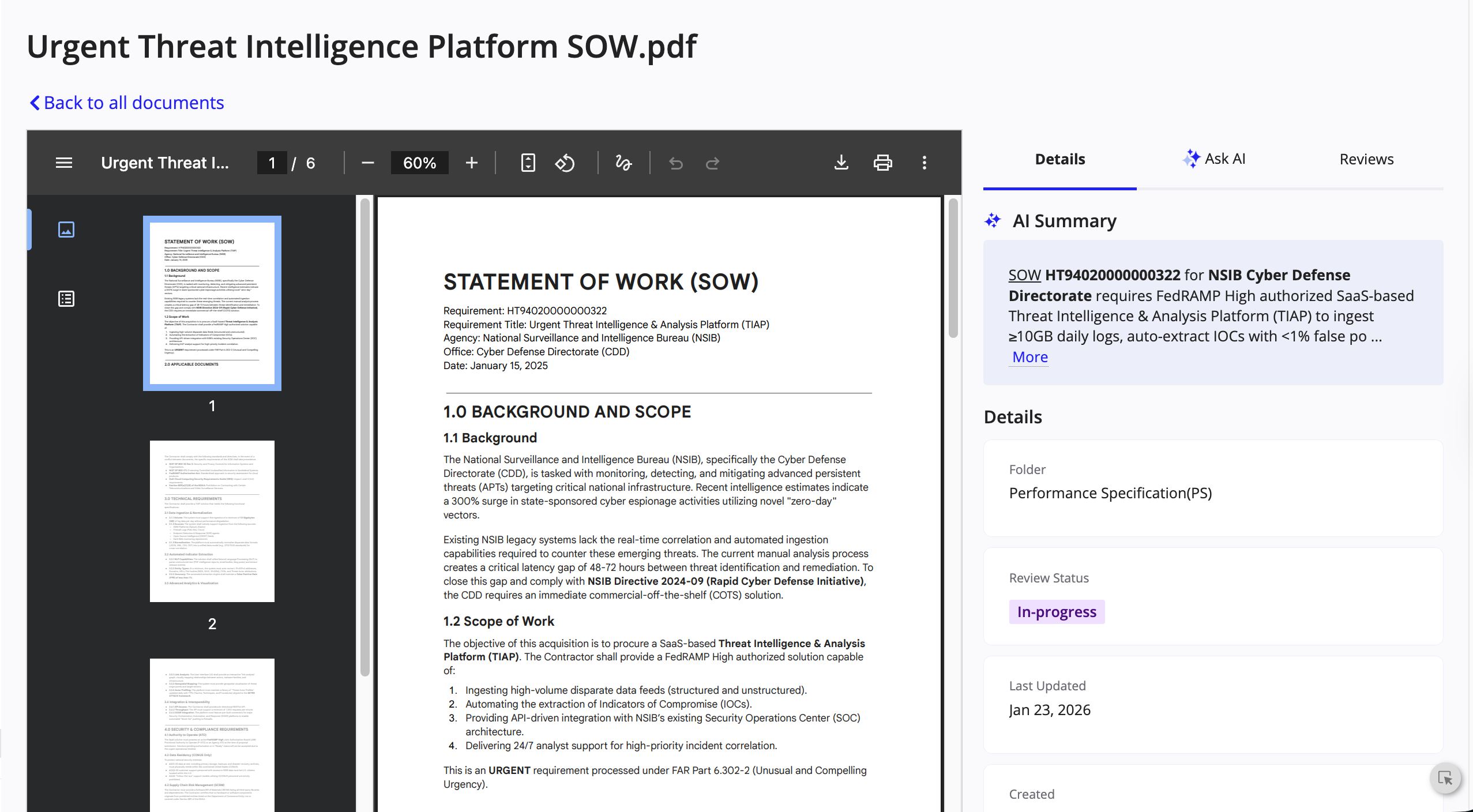Viewport: 1473px width, 812px height.
Task: Open the PDF viewer more options menu
Action: 925,163
